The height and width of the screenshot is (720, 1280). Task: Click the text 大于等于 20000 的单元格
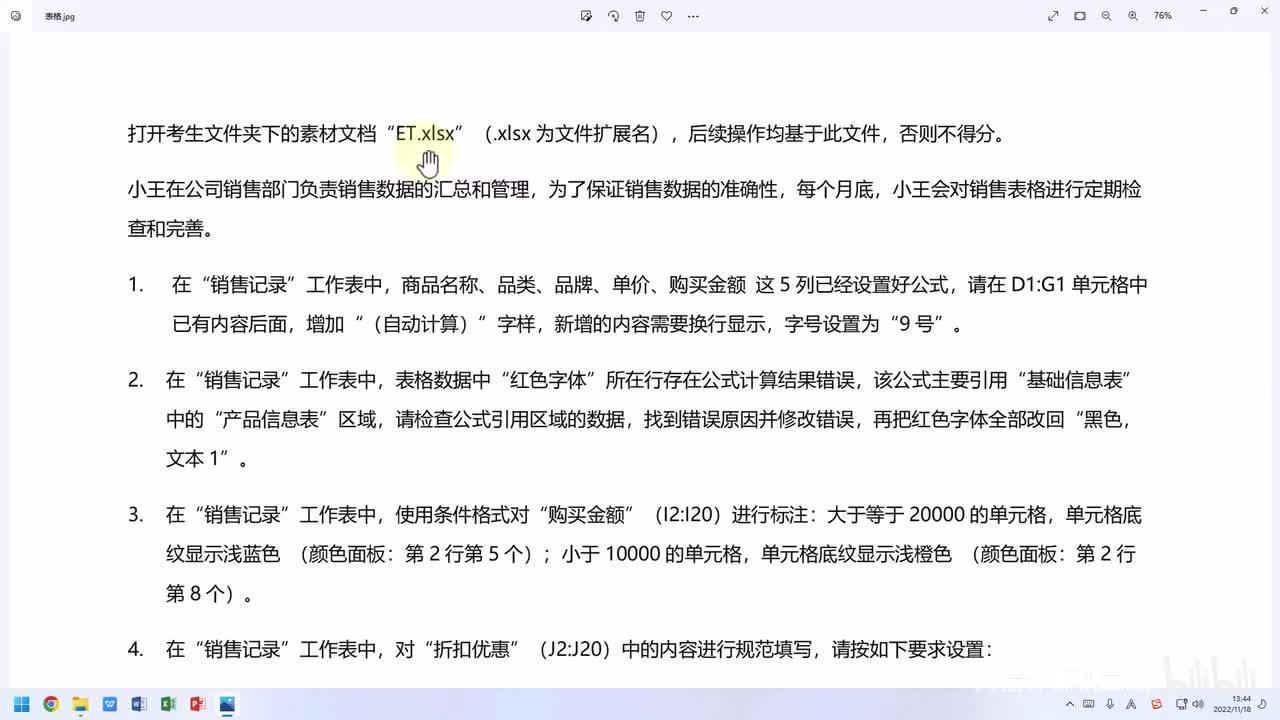(937, 516)
